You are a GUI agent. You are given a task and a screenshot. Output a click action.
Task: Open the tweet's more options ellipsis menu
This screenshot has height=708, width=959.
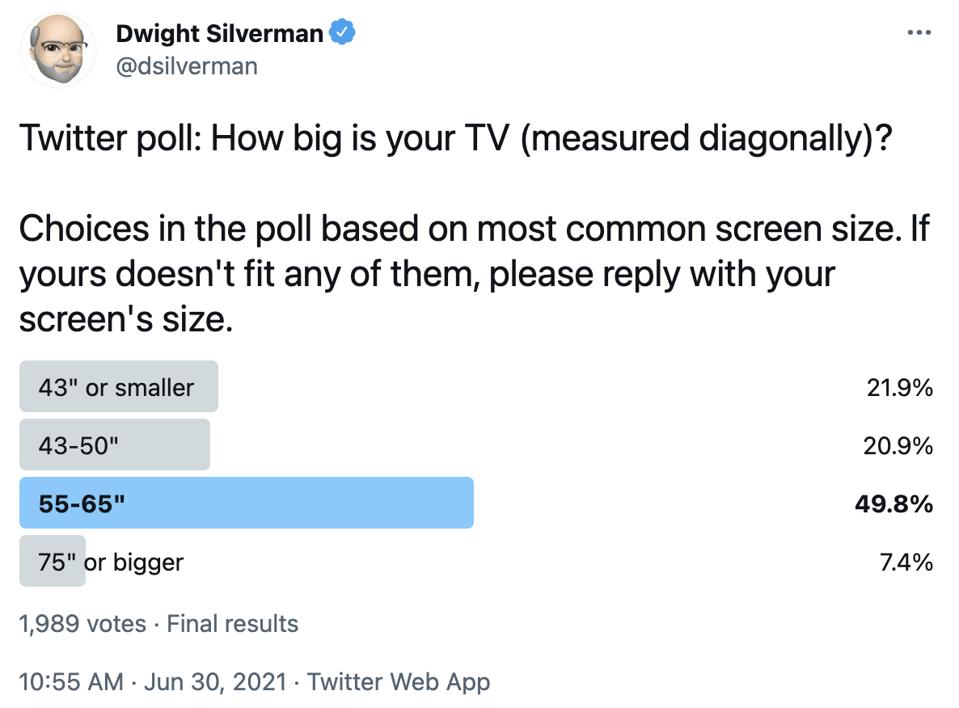[x=917, y=33]
